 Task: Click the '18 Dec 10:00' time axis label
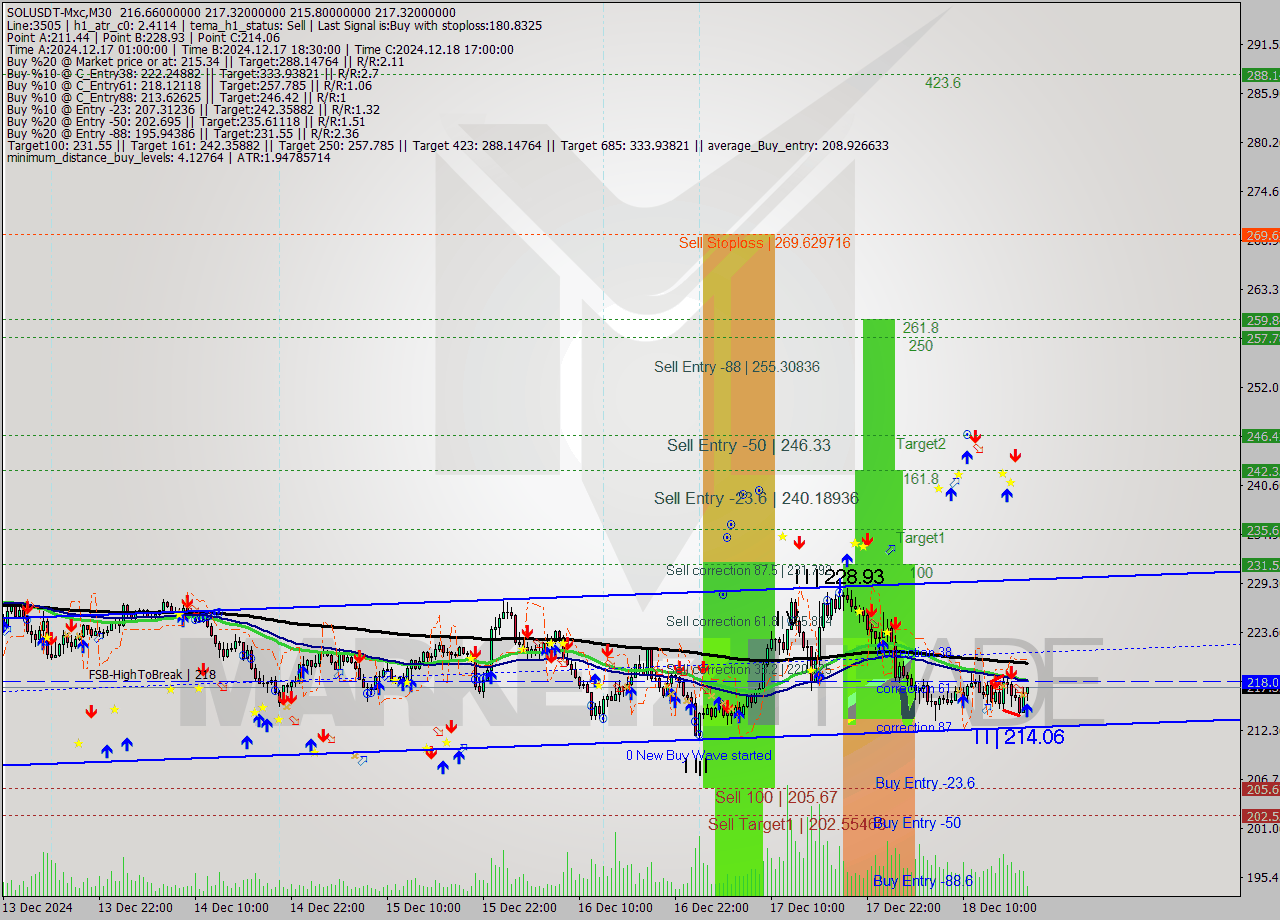click(999, 908)
